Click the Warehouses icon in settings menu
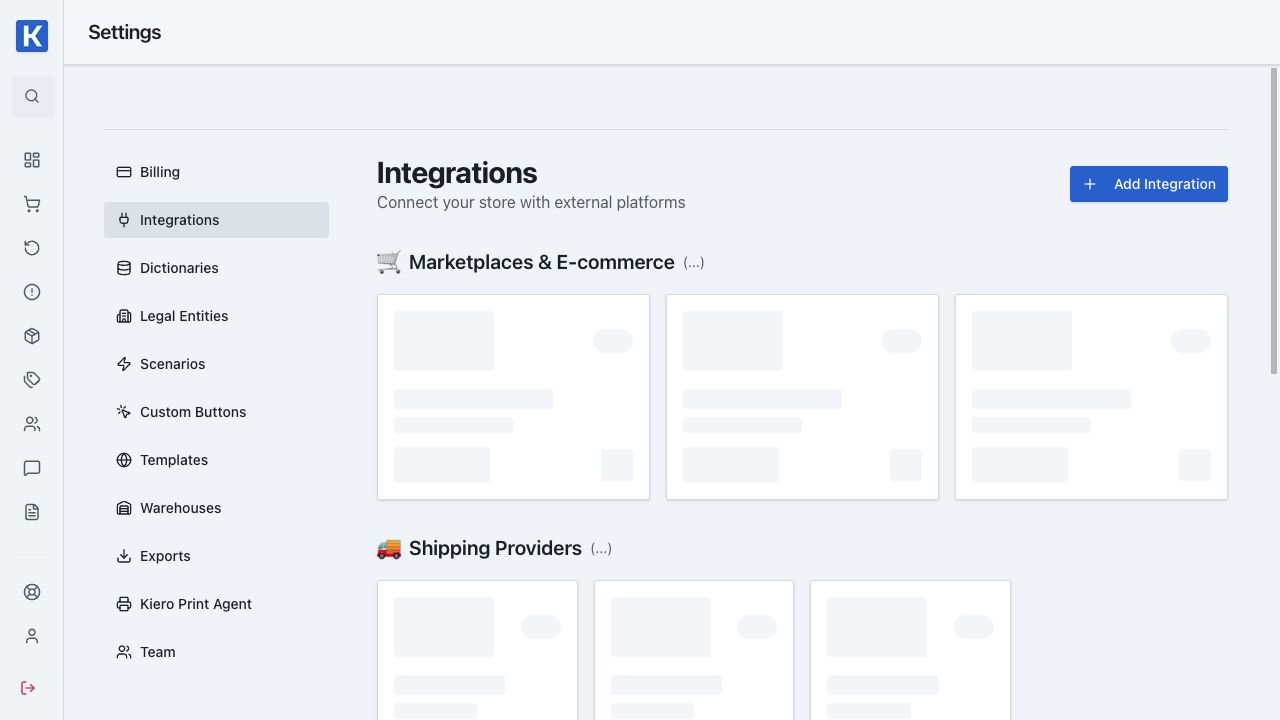 coord(124,508)
